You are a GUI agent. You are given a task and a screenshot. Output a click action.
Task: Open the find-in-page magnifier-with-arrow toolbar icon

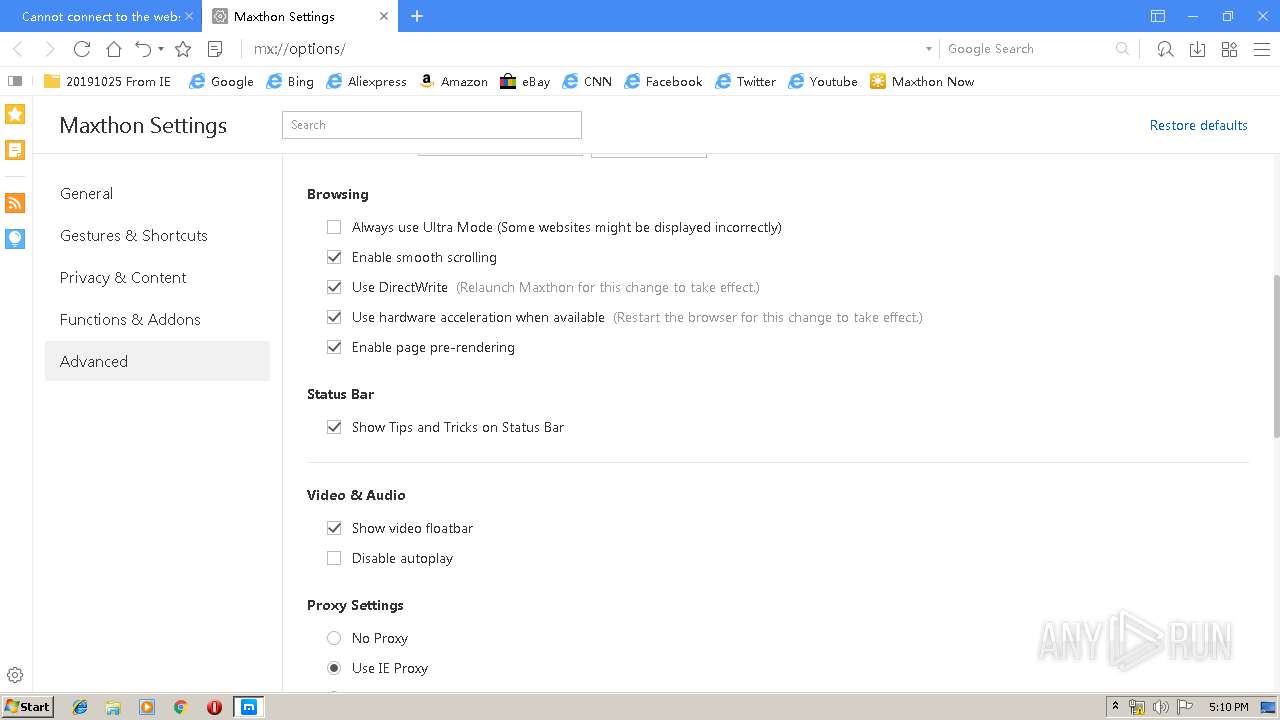pyautogui.click(x=1165, y=49)
